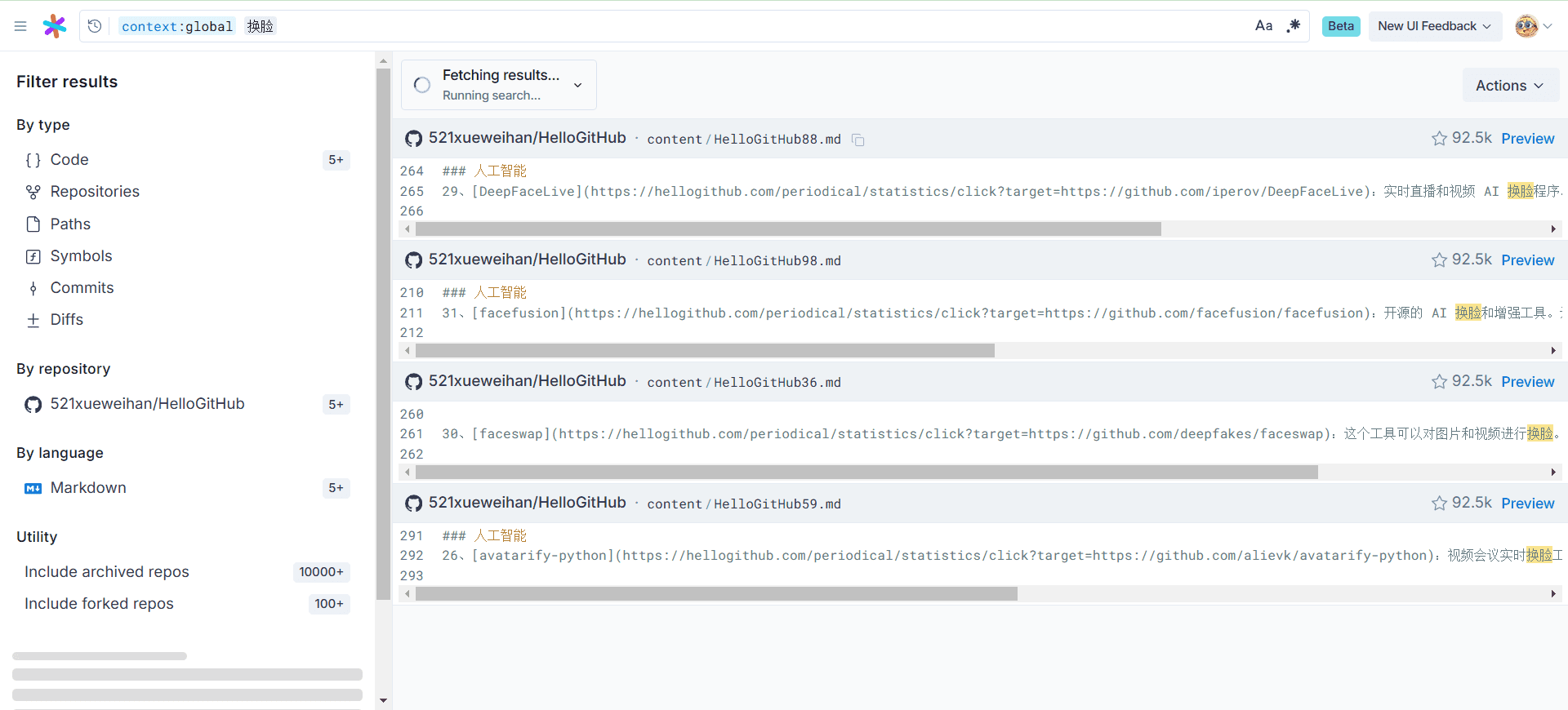Click the Commits node icon

click(x=33, y=288)
